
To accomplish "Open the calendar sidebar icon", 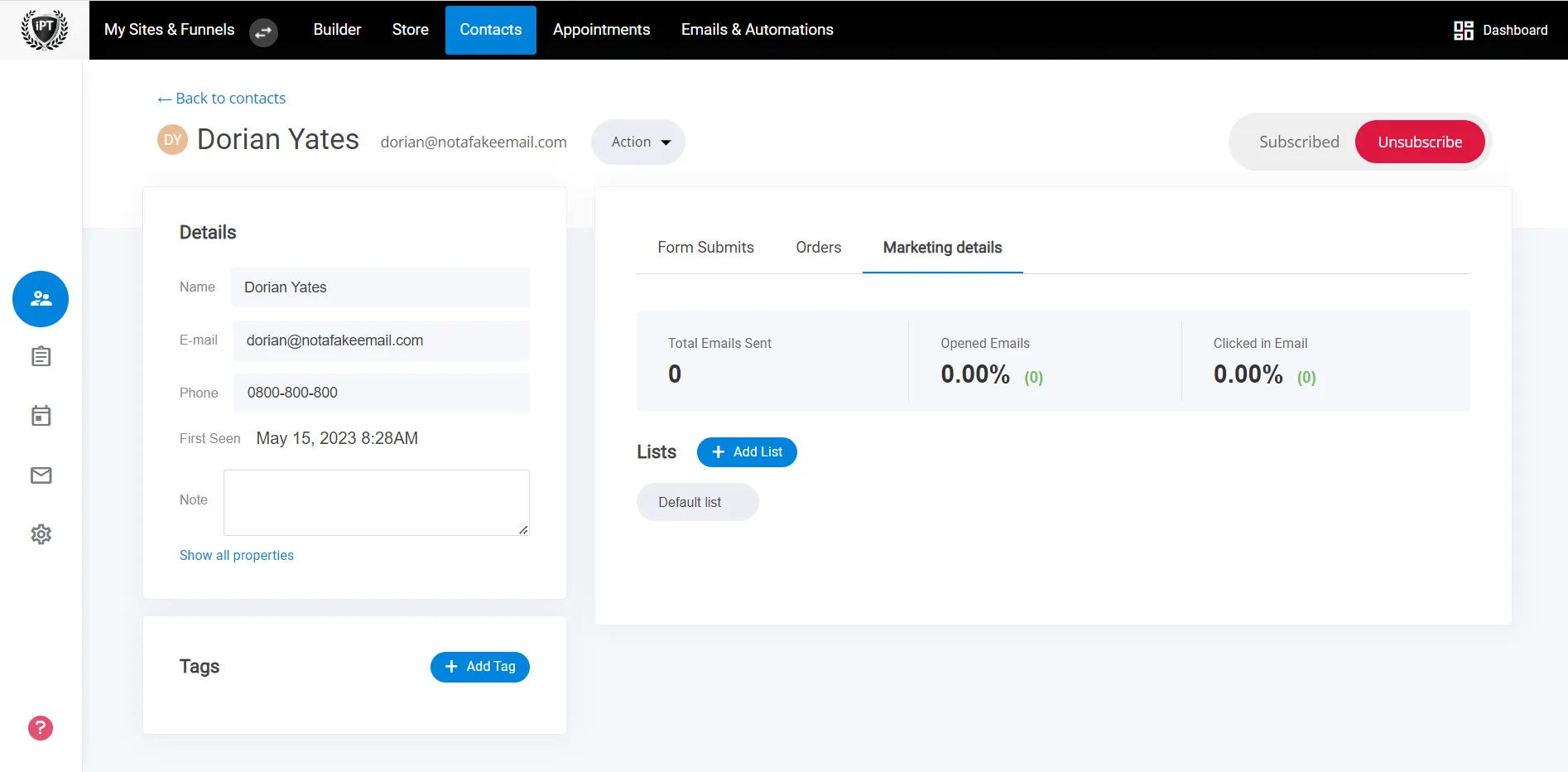I will (41, 416).
